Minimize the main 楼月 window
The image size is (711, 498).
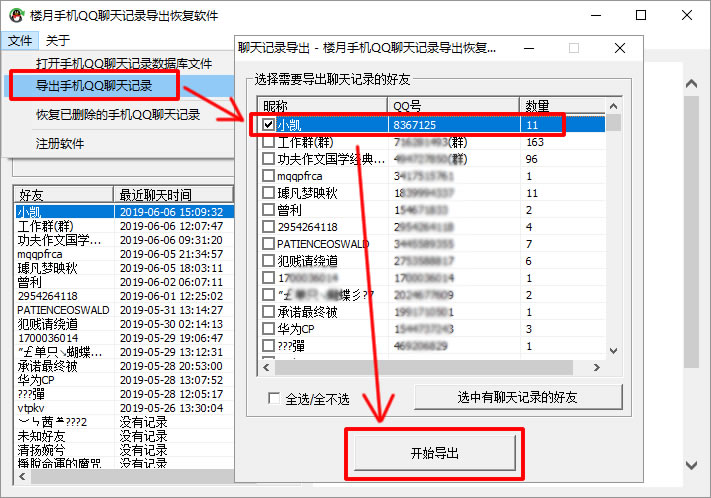[x=596, y=15]
